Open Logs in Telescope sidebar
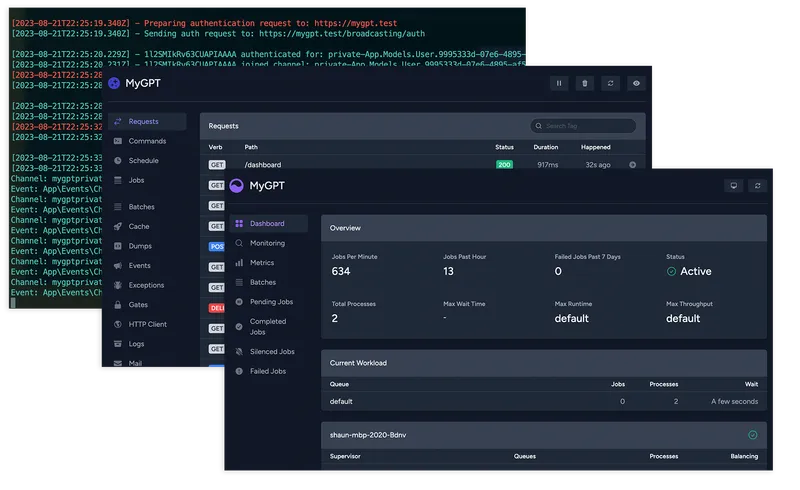Image resolution: width=800 pixels, height=490 pixels. click(147, 344)
